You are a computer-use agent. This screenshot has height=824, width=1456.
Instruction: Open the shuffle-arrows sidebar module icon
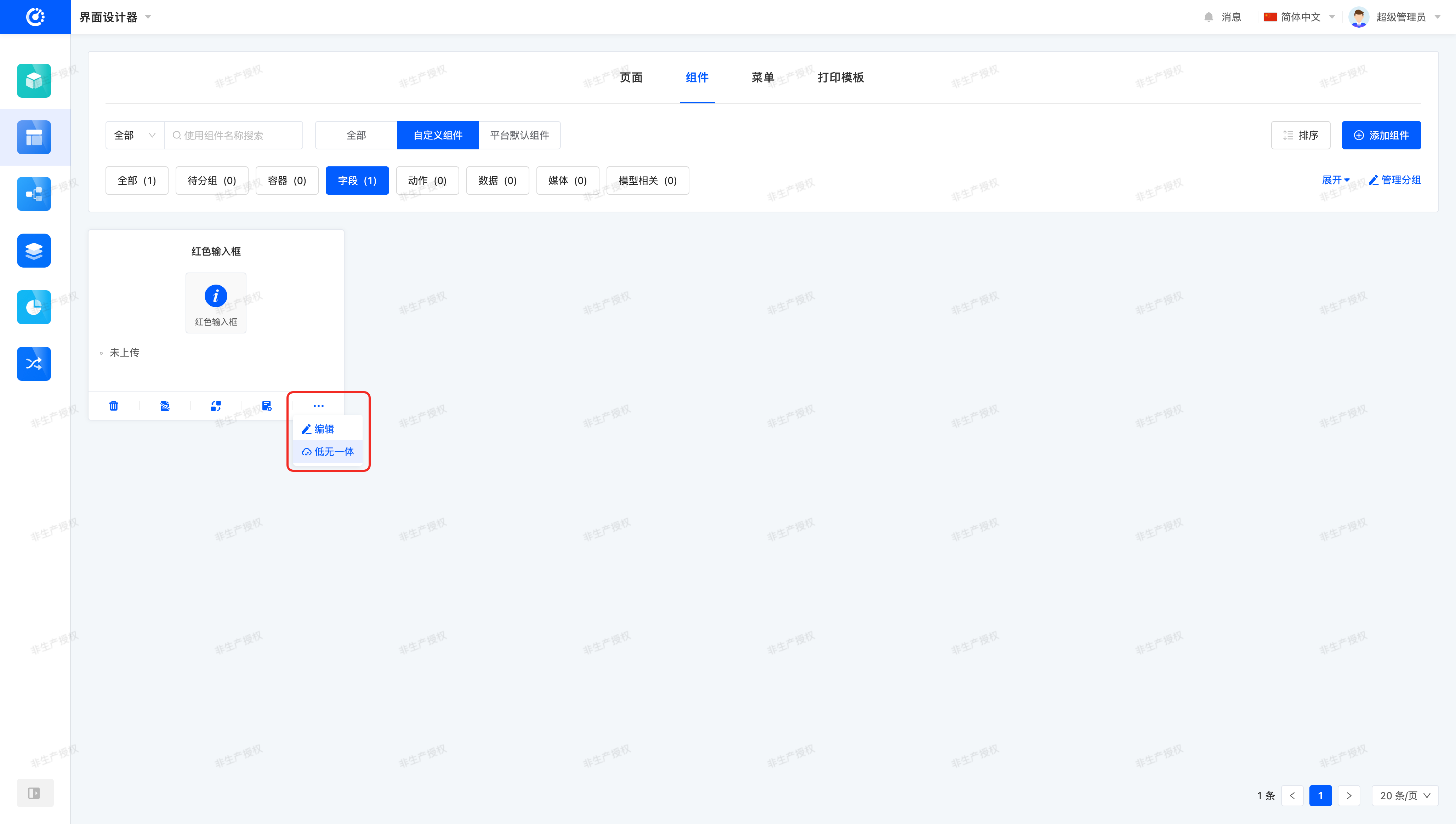(34, 363)
